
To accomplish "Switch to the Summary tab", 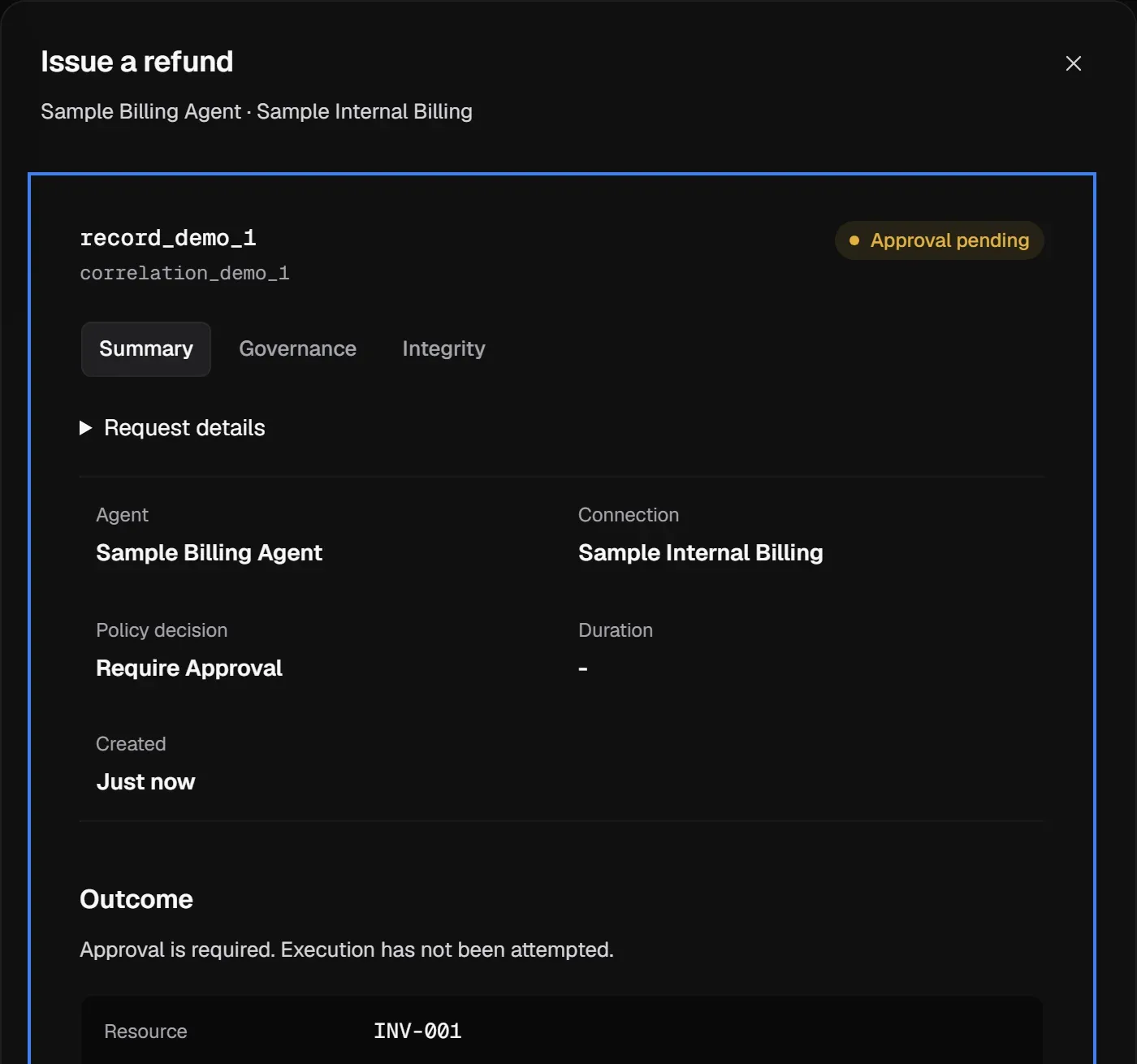I will click(146, 349).
